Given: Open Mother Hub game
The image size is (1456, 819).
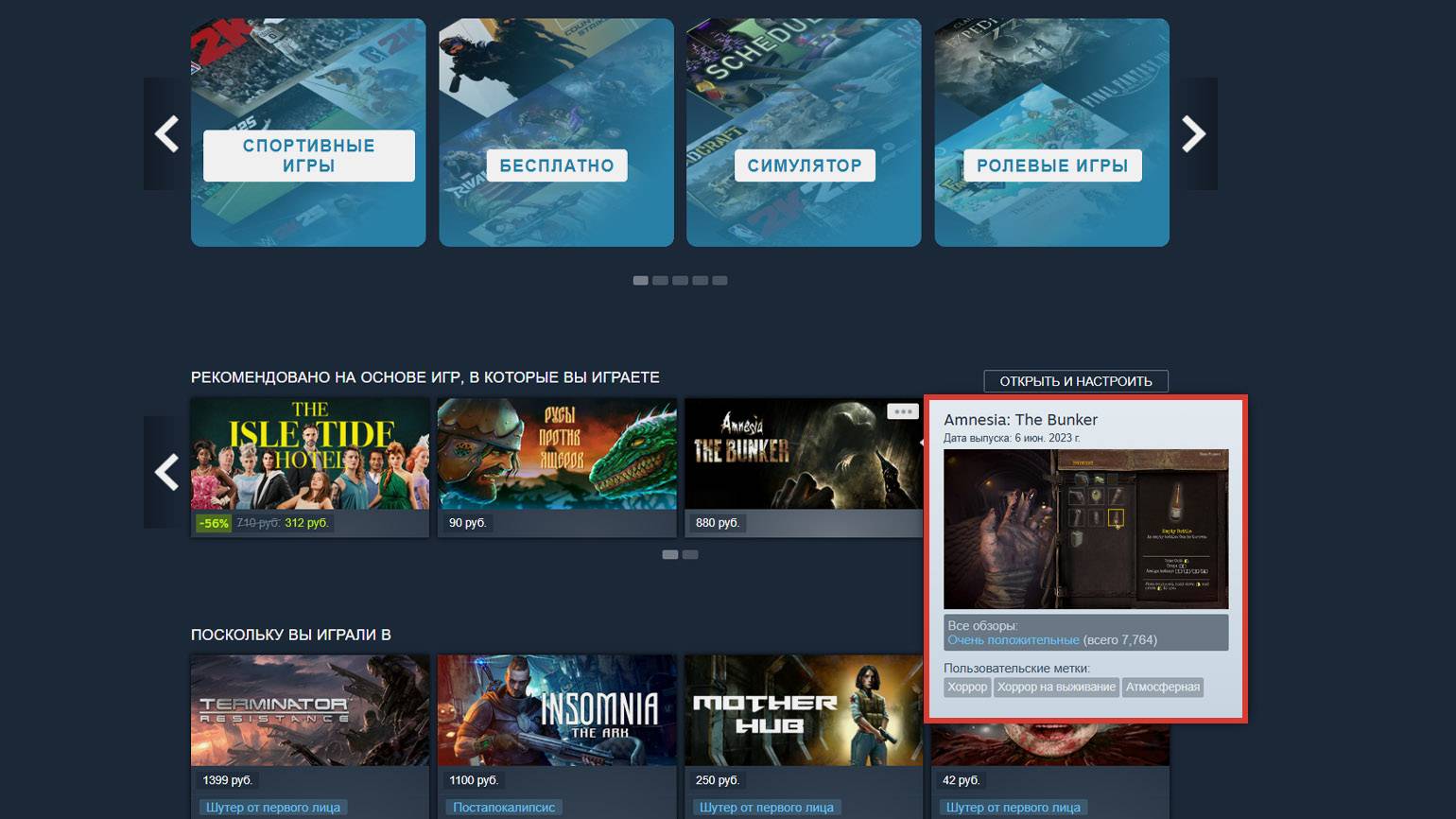Looking at the screenshot, I should coord(804,710).
